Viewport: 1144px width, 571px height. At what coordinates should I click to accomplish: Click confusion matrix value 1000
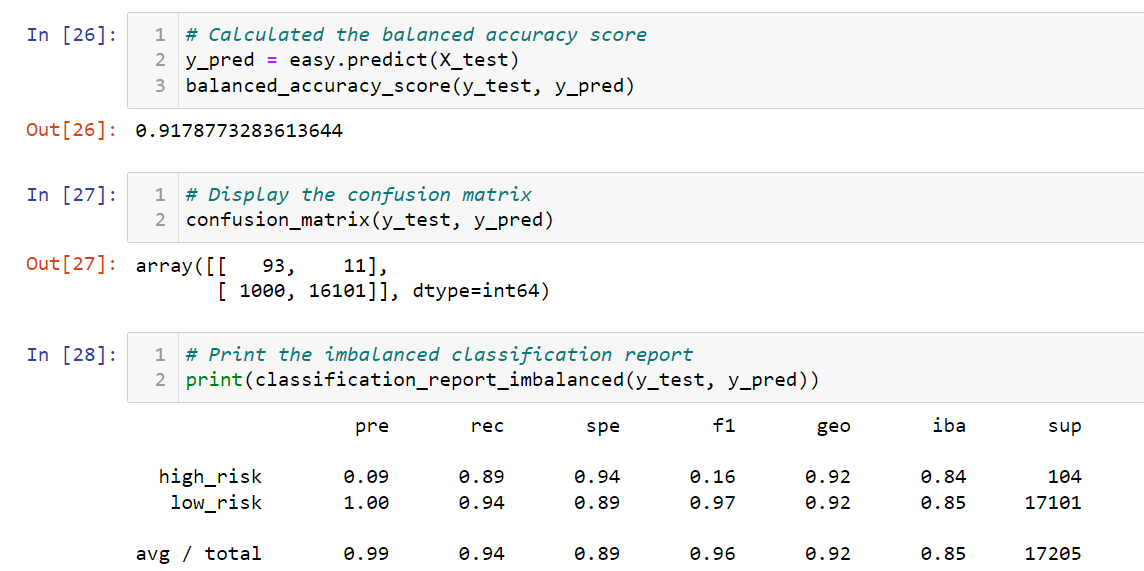(x=263, y=291)
